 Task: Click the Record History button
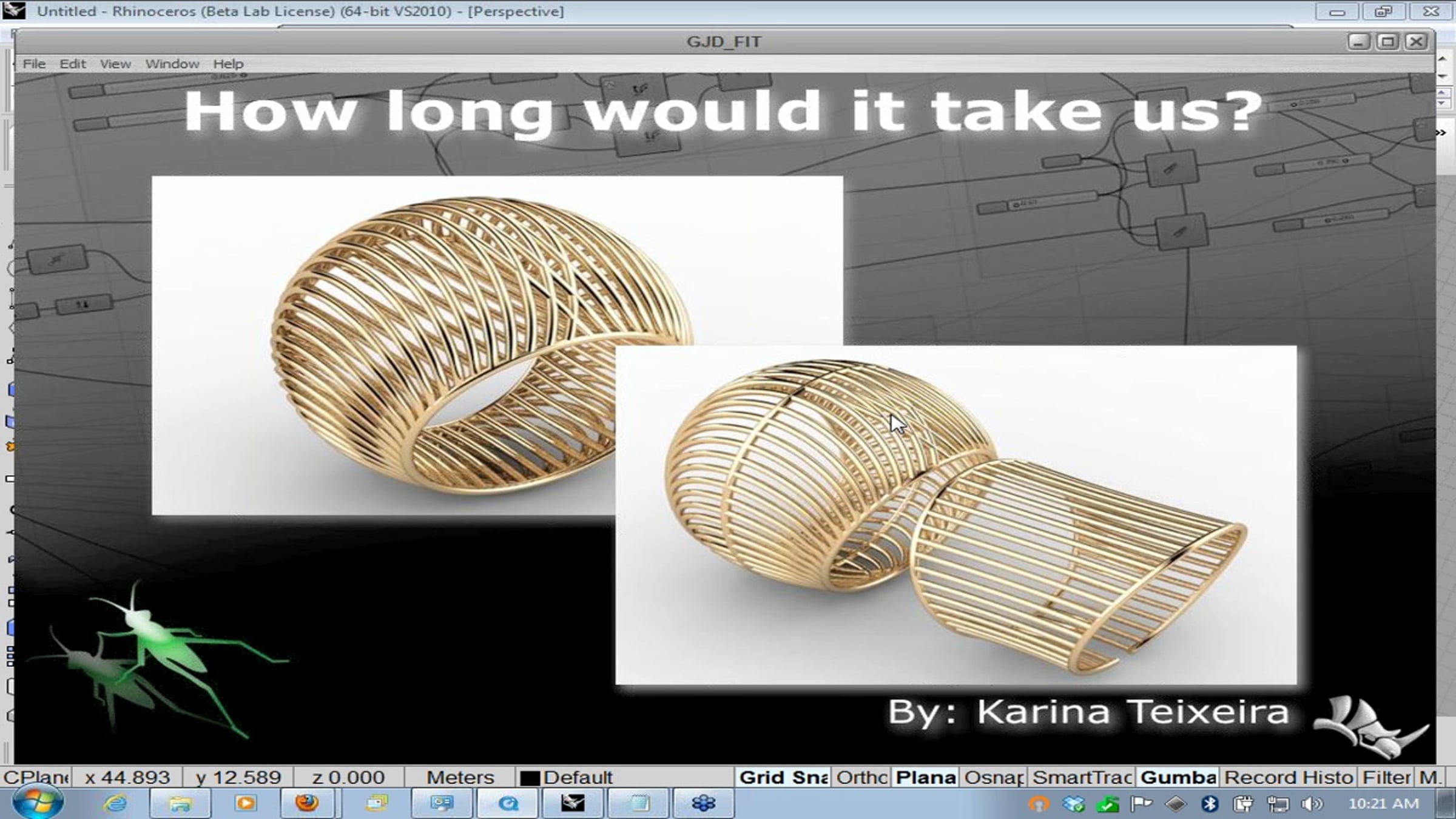coord(1289,777)
